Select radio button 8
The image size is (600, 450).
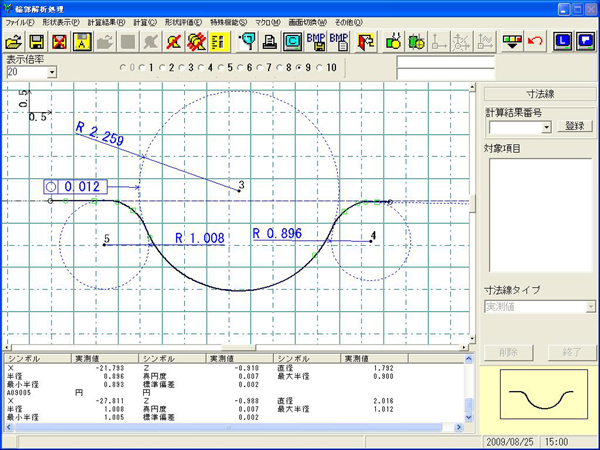[280, 68]
